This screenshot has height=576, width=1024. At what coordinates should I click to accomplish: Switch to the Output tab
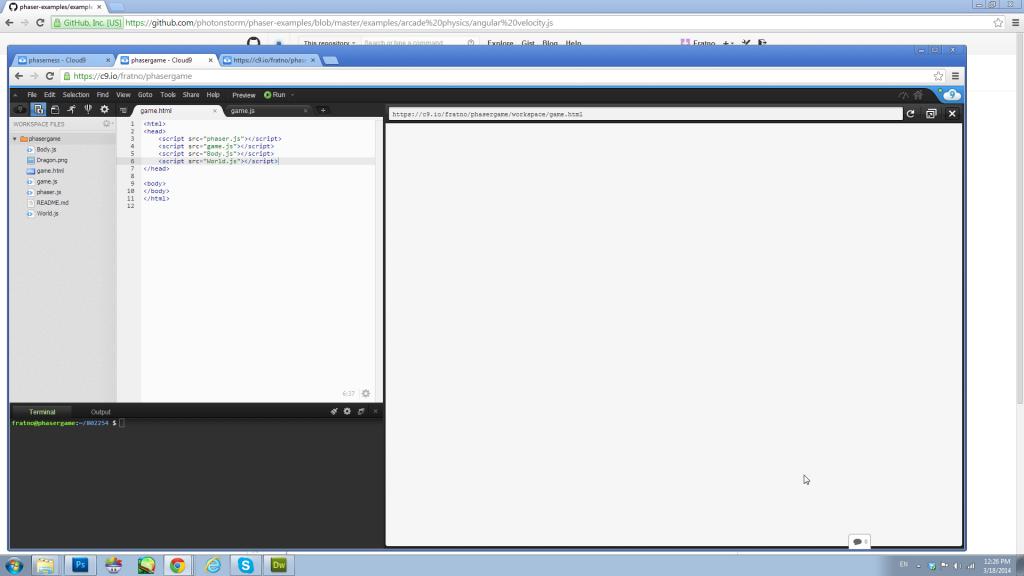pos(101,412)
